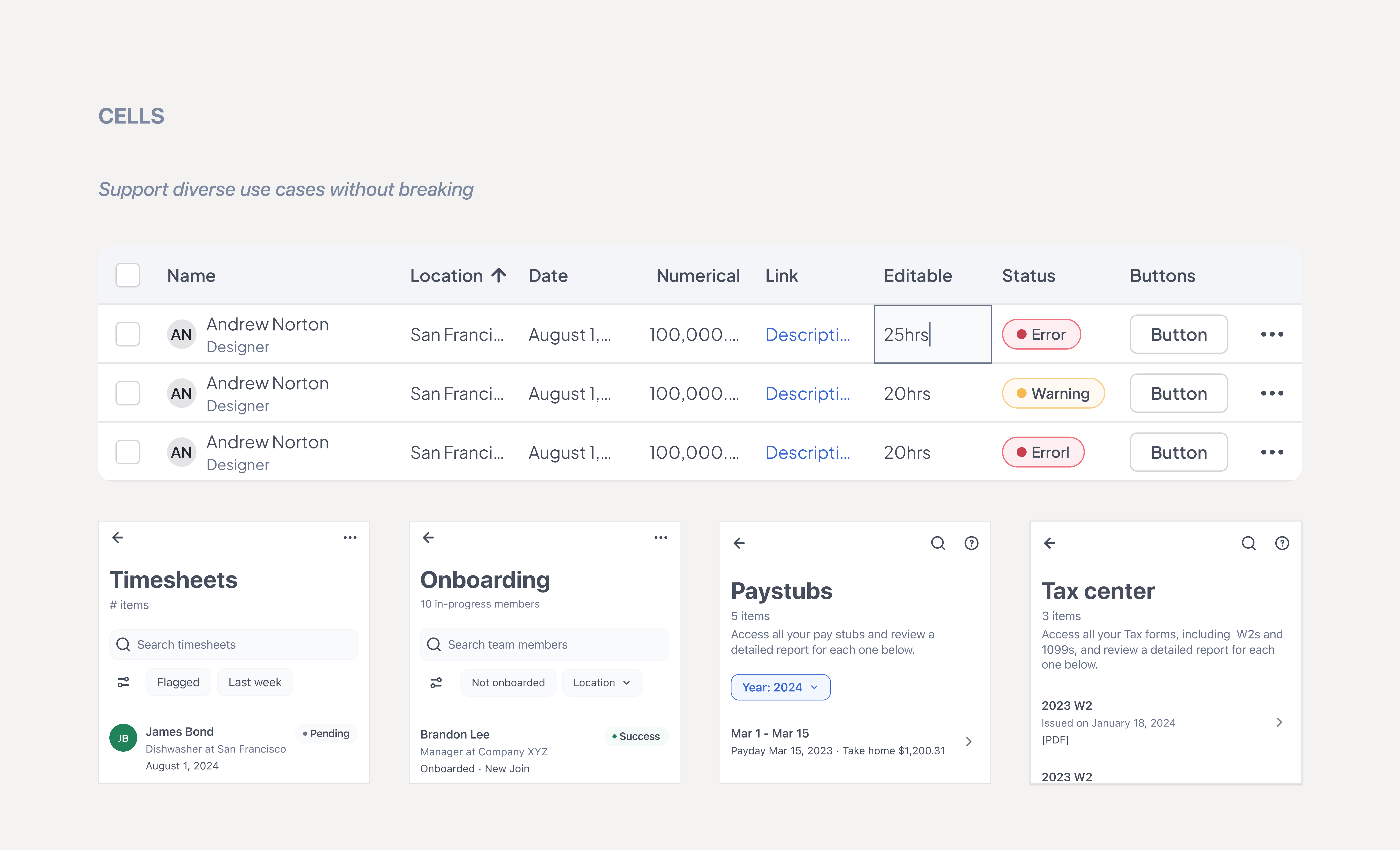
Task: Click the Location column sort arrow
Action: click(499, 276)
